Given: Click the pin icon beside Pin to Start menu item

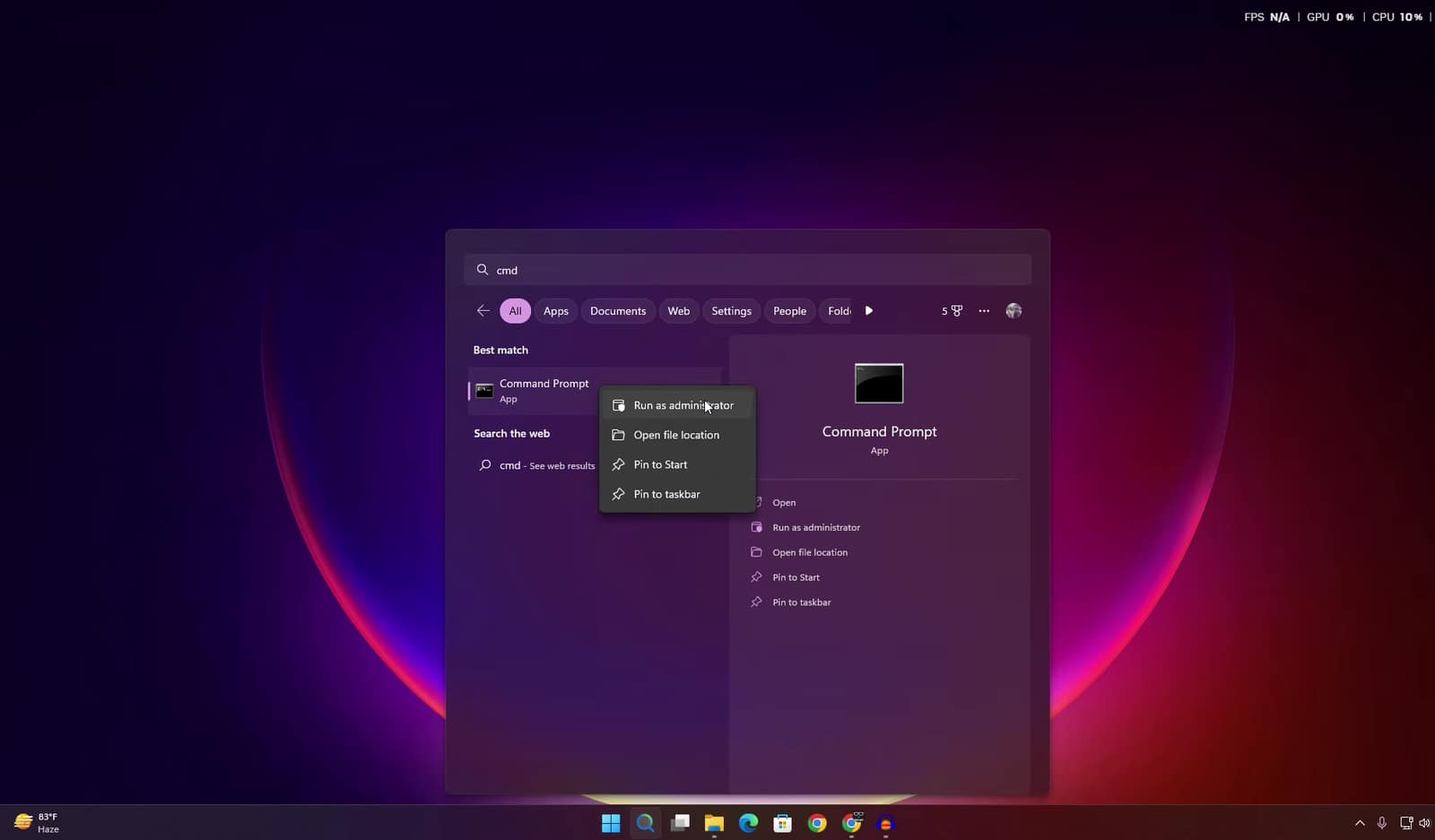Looking at the screenshot, I should tap(619, 464).
